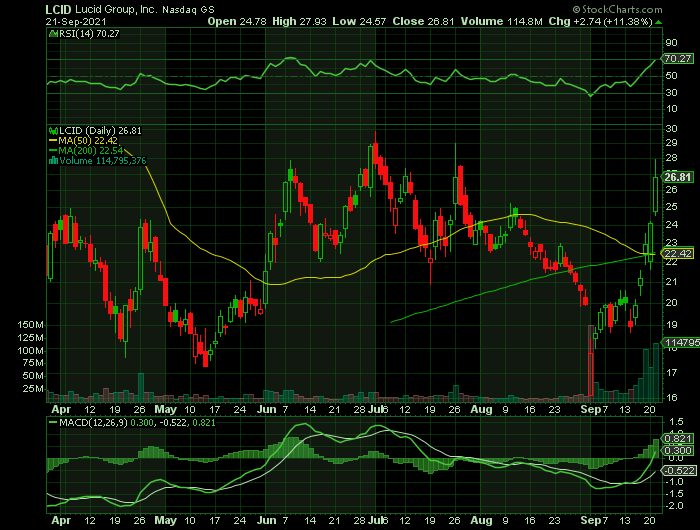The image size is (700, 530).
Task: Click the Low 24.57 value
Action: click(x=359, y=21)
